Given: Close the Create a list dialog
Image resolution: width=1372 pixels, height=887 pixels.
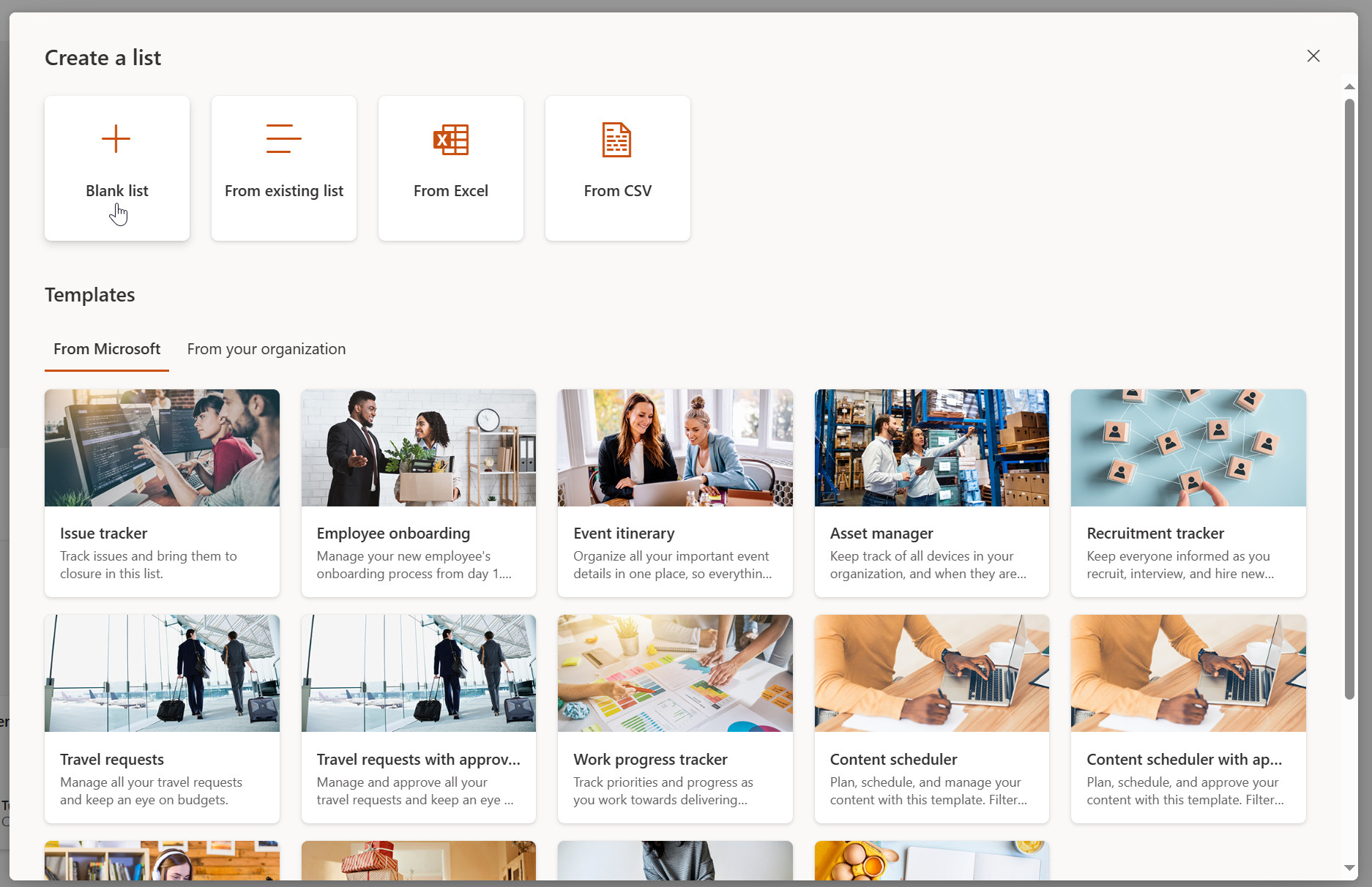Looking at the screenshot, I should click(1313, 56).
